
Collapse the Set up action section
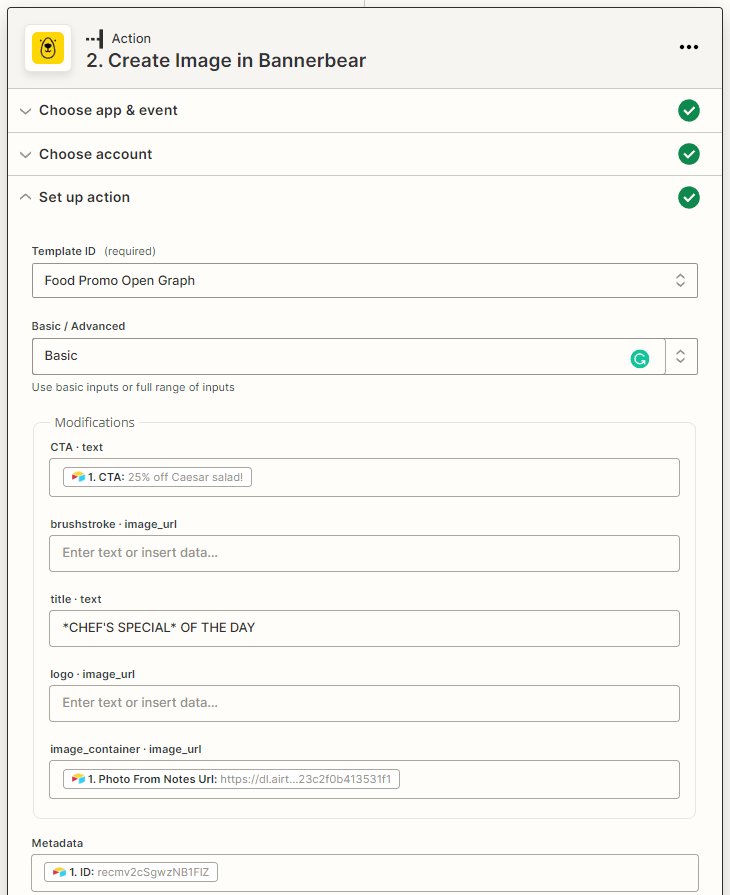pyautogui.click(x=84, y=197)
